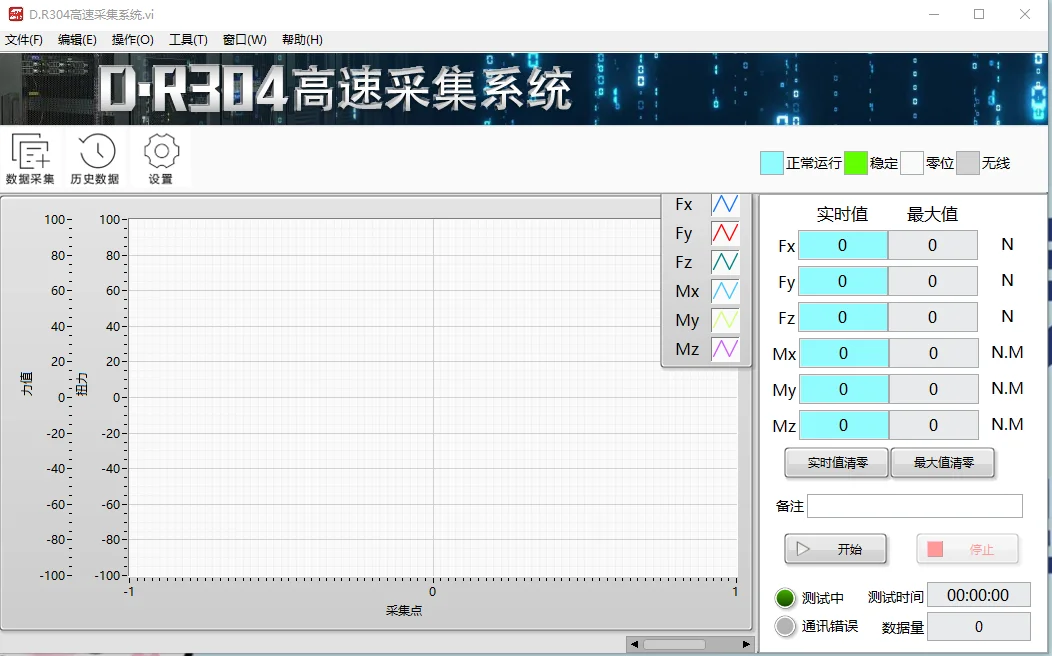Click the 稳定 green color swatch
The image size is (1052, 656).
click(855, 163)
